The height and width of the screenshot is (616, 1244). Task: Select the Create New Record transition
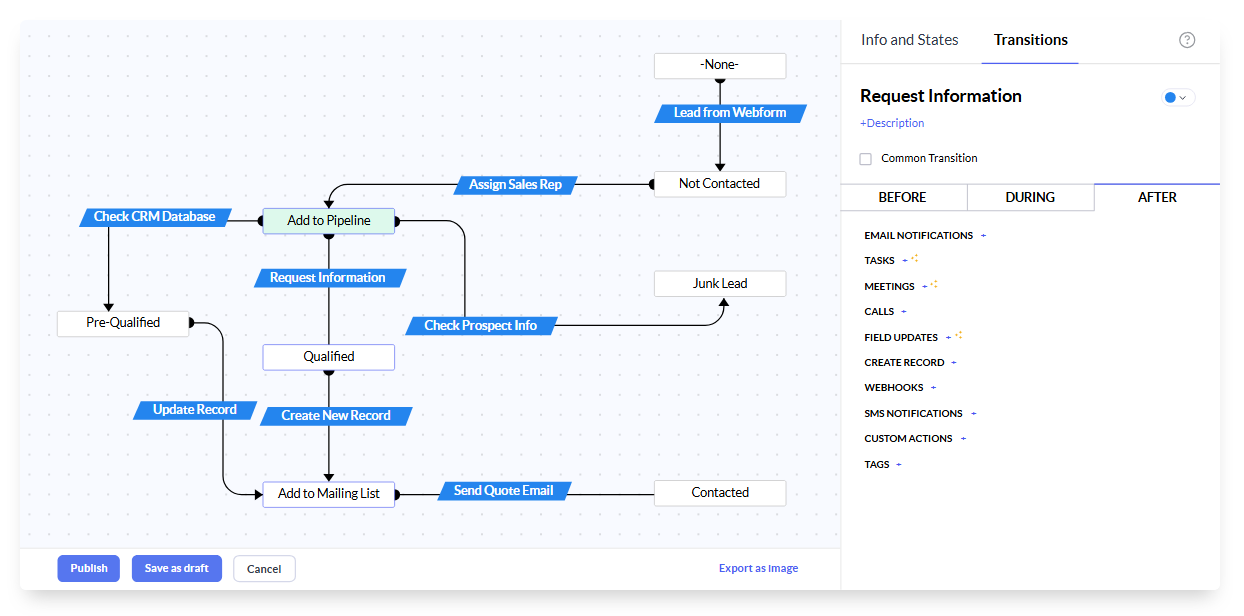click(x=336, y=416)
